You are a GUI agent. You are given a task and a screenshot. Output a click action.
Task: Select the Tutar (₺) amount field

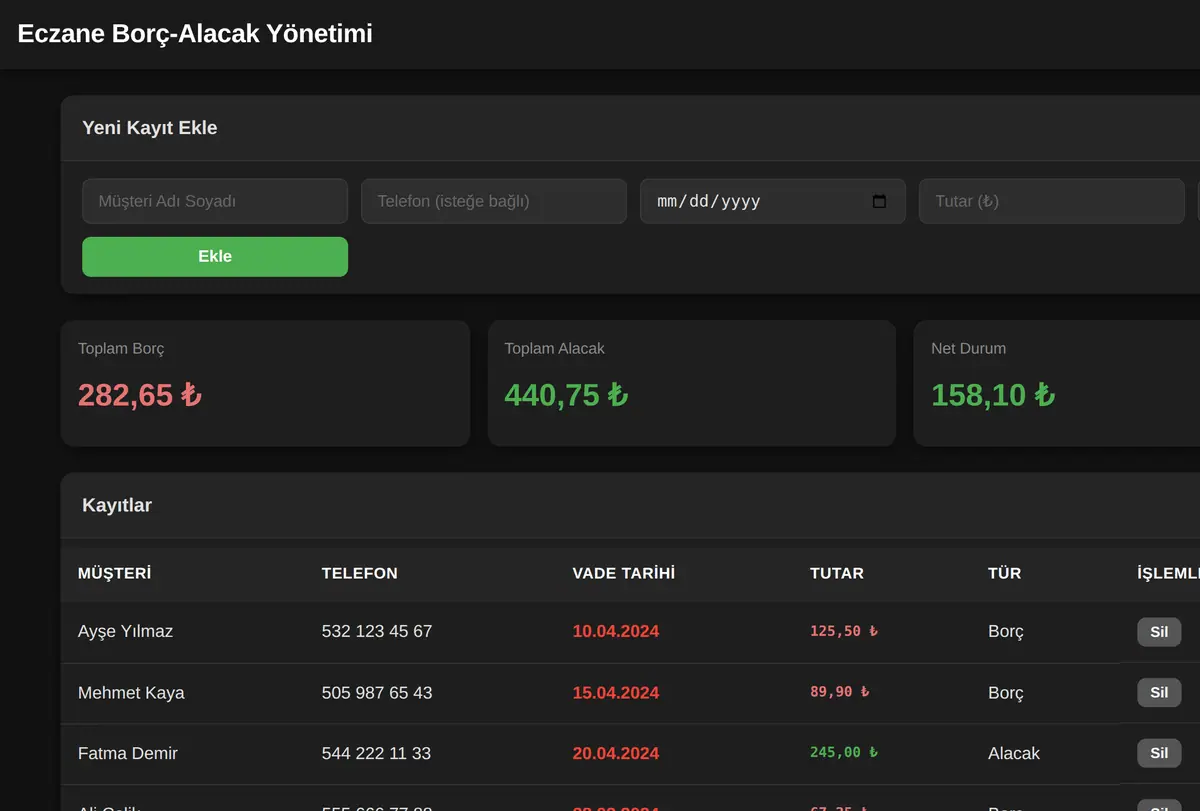pos(1052,201)
